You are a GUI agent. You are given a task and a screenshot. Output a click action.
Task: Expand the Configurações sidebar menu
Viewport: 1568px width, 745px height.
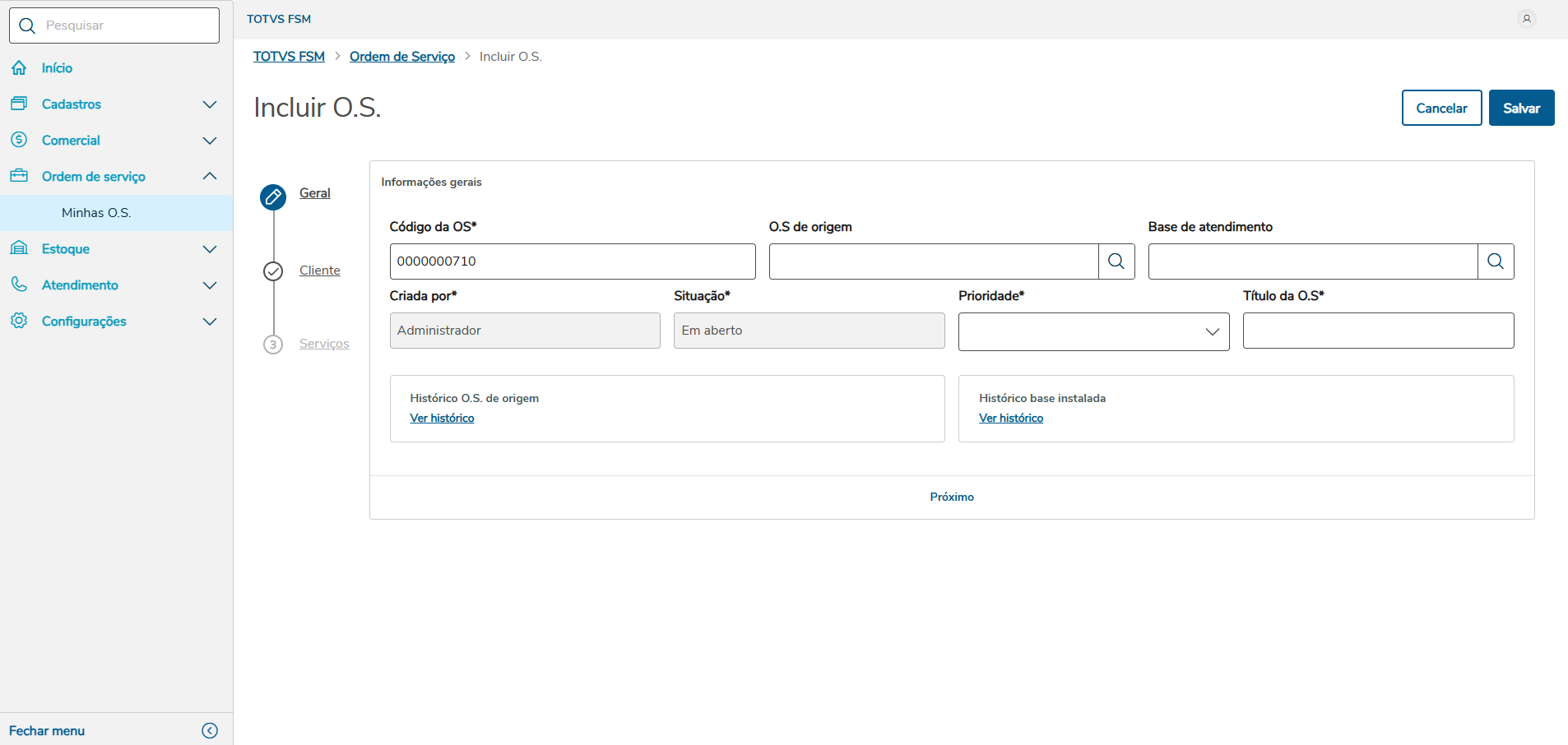click(210, 322)
